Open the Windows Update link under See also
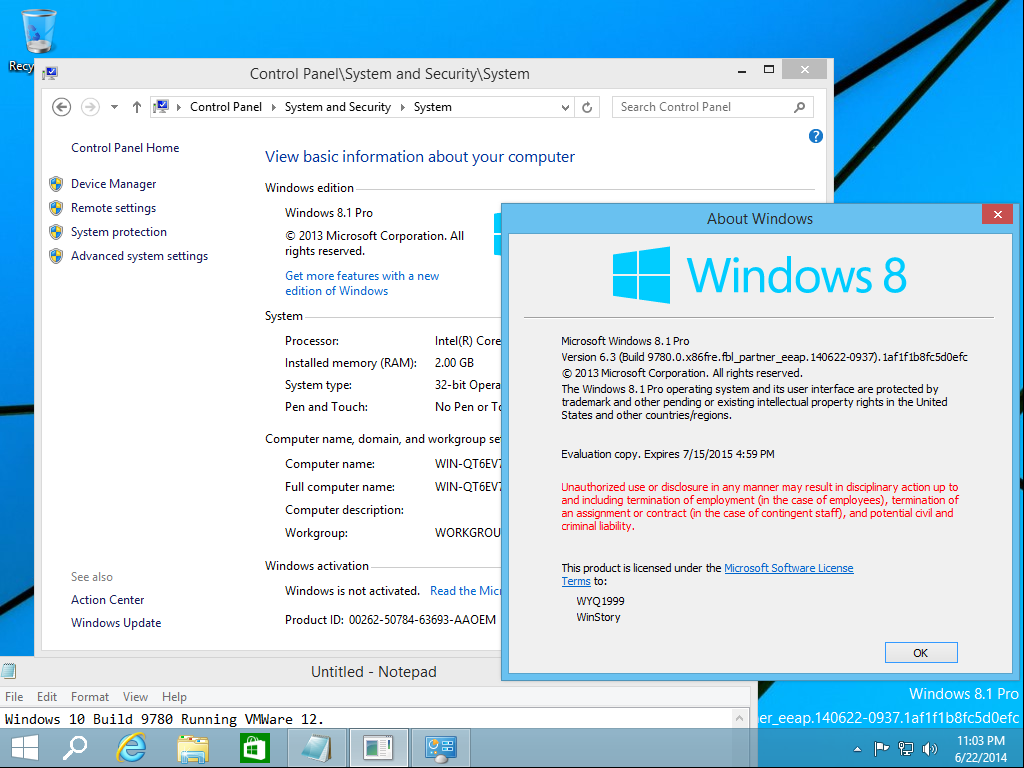1024x768 pixels. tap(116, 623)
